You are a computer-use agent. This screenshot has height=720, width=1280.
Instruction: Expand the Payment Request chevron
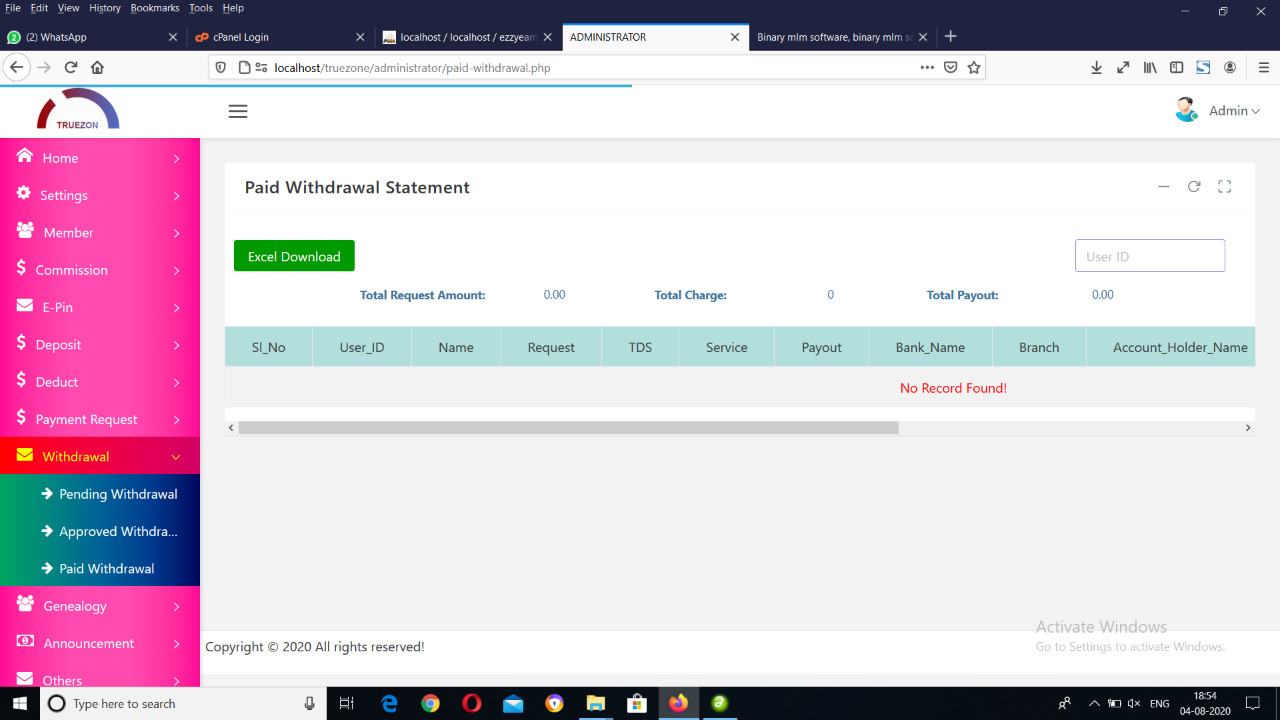point(176,420)
